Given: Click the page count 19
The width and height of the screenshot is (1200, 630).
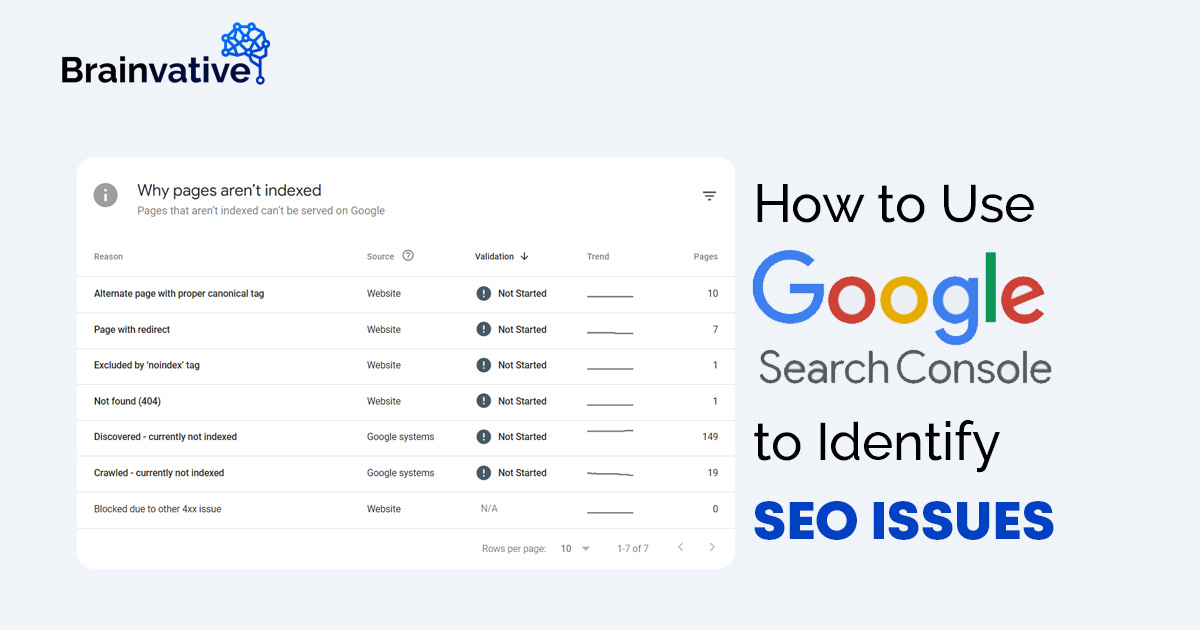Looking at the screenshot, I should click(x=713, y=473).
